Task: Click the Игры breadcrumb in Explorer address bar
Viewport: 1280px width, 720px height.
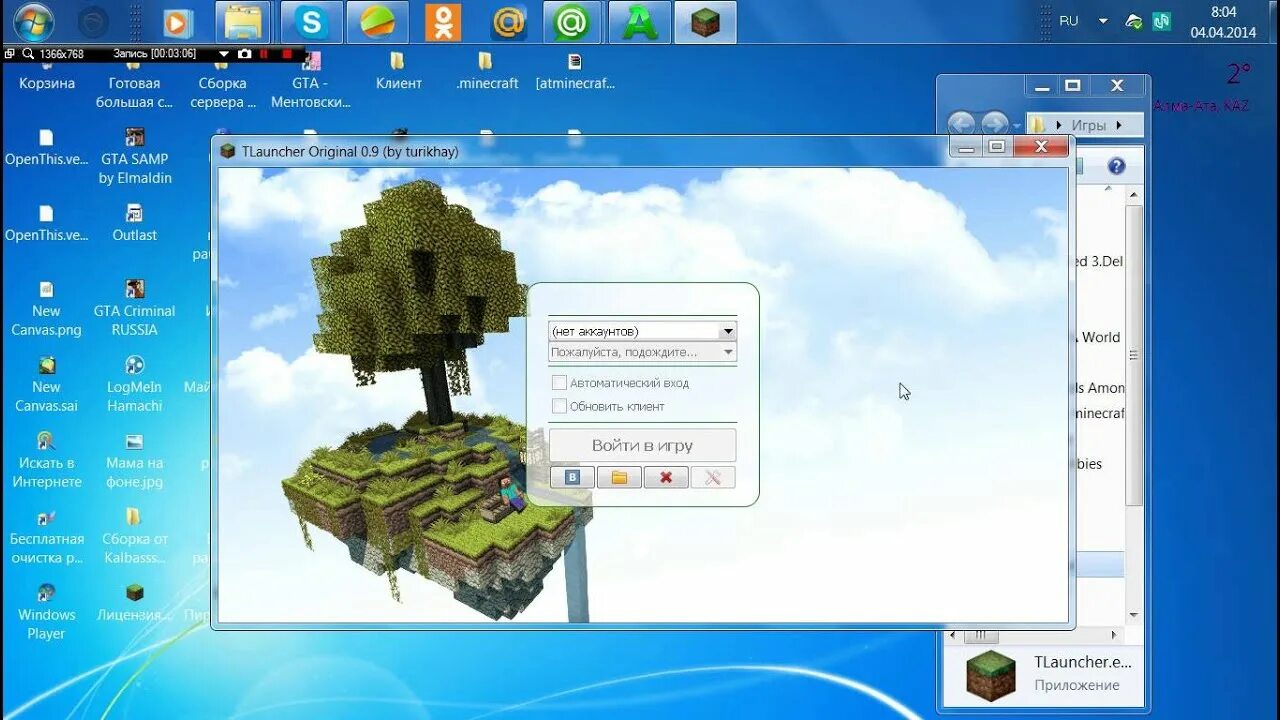Action: (1088, 125)
